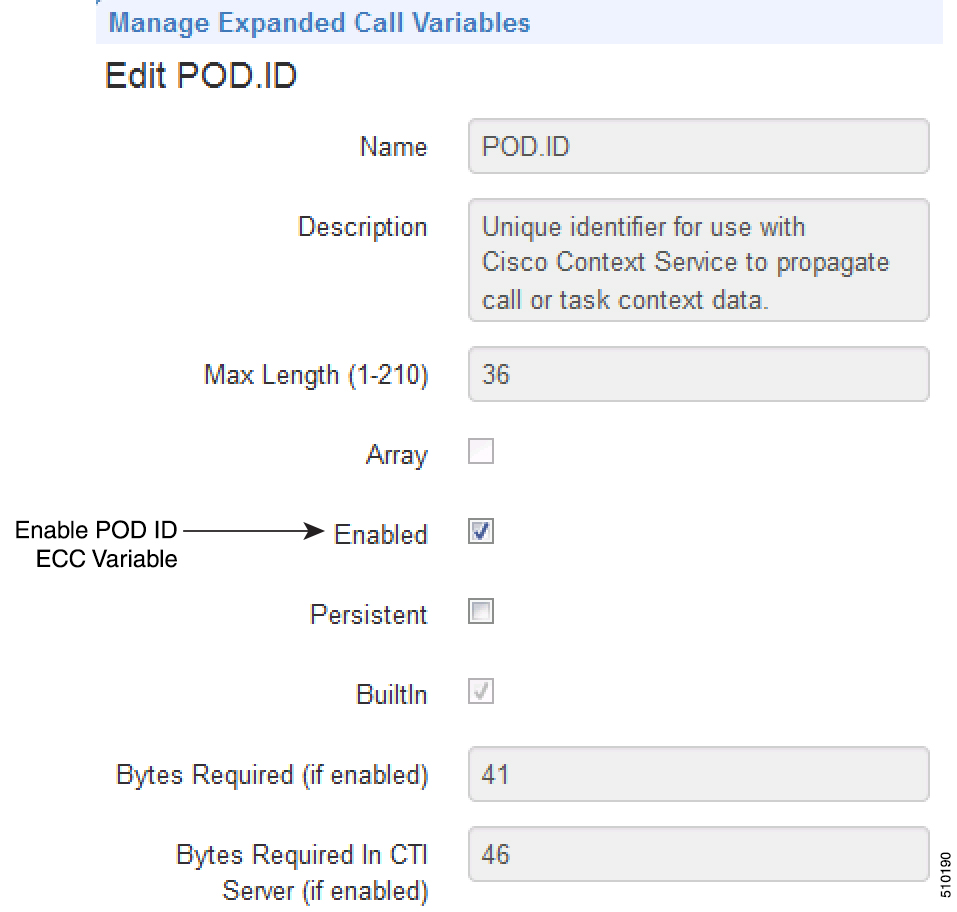The height and width of the screenshot is (912, 957).
Task: Click the greyed-out BuiltIn checkbox
Action: pyautogui.click(x=481, y=692)
